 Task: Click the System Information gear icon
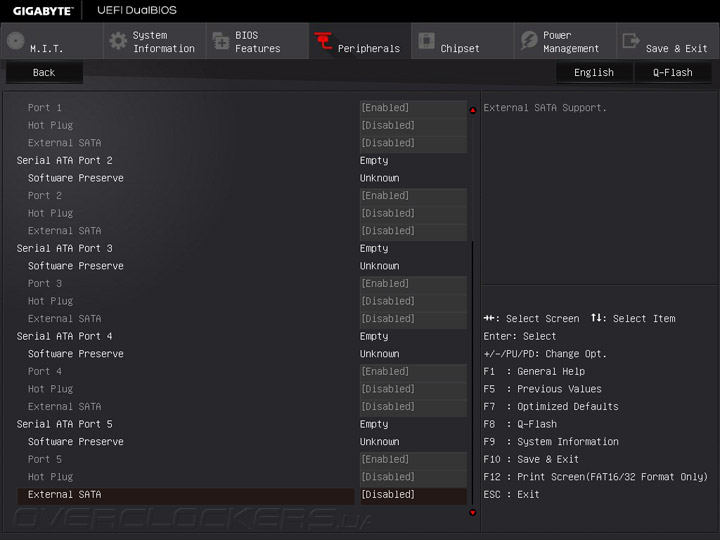point(118,42)
